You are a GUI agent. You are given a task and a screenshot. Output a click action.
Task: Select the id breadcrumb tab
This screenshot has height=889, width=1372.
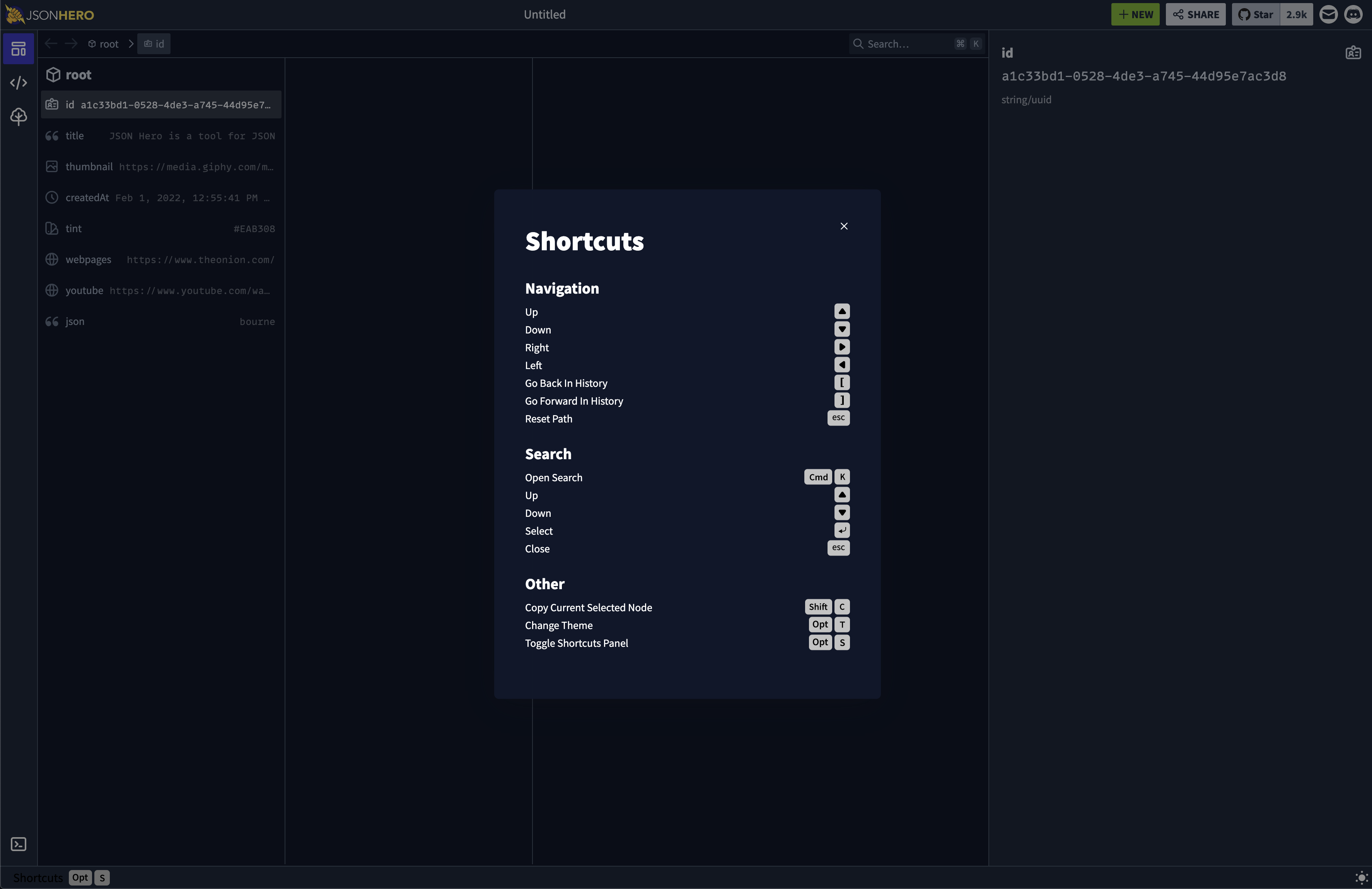click(154, 43)
